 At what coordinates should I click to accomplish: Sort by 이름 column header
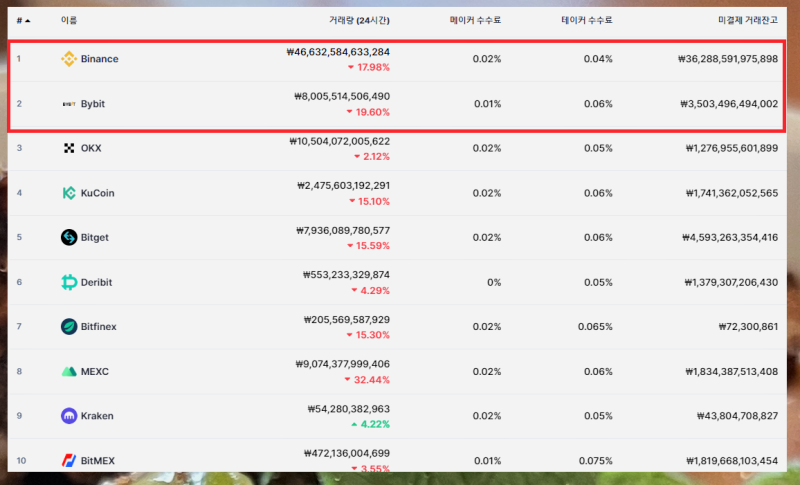[x=68, y=20]
